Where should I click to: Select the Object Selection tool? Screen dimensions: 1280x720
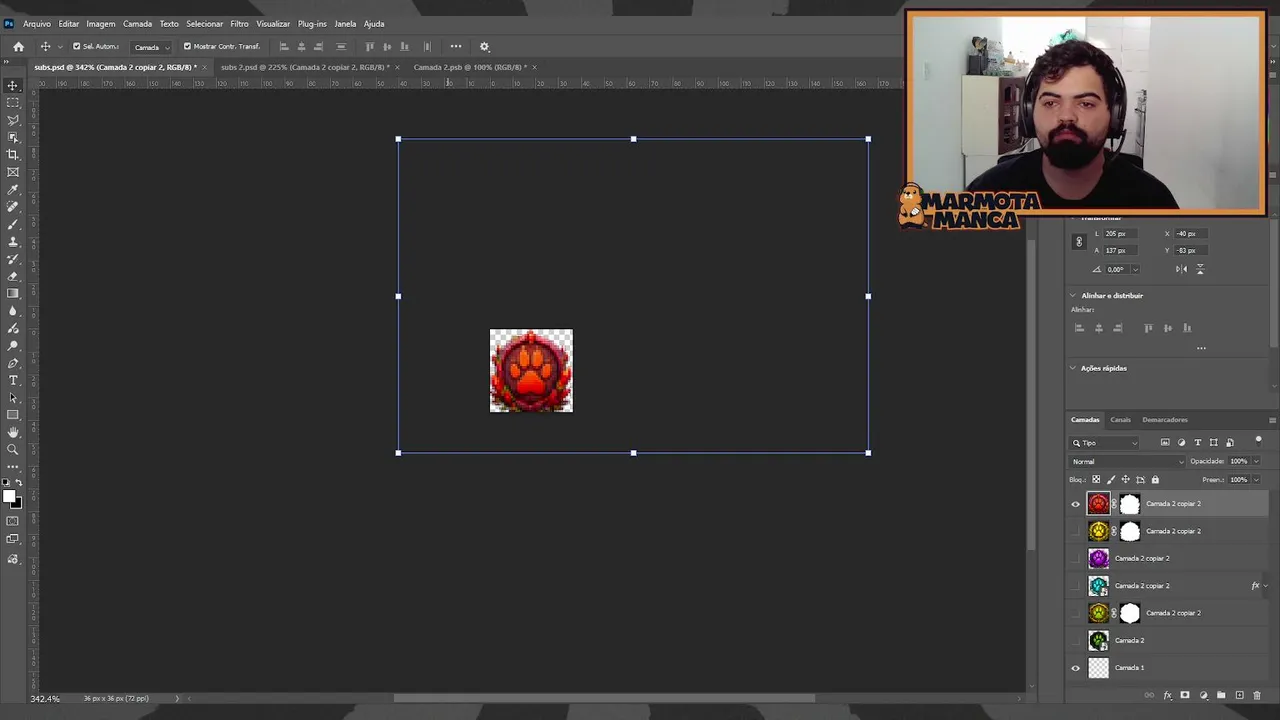13,137
